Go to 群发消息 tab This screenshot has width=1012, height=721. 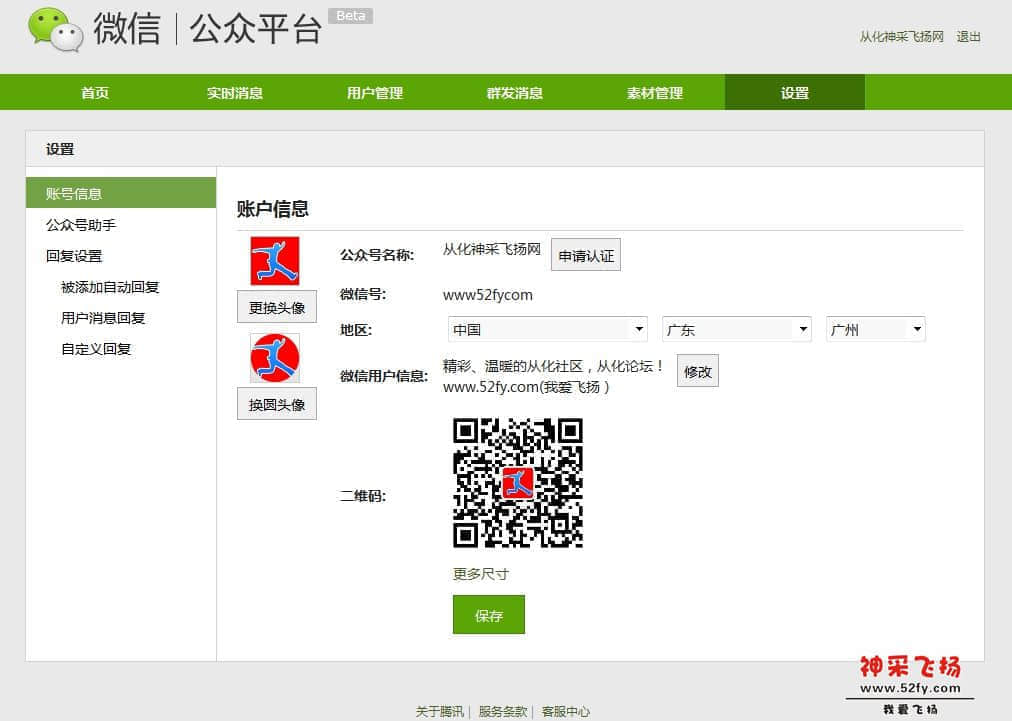515,93
